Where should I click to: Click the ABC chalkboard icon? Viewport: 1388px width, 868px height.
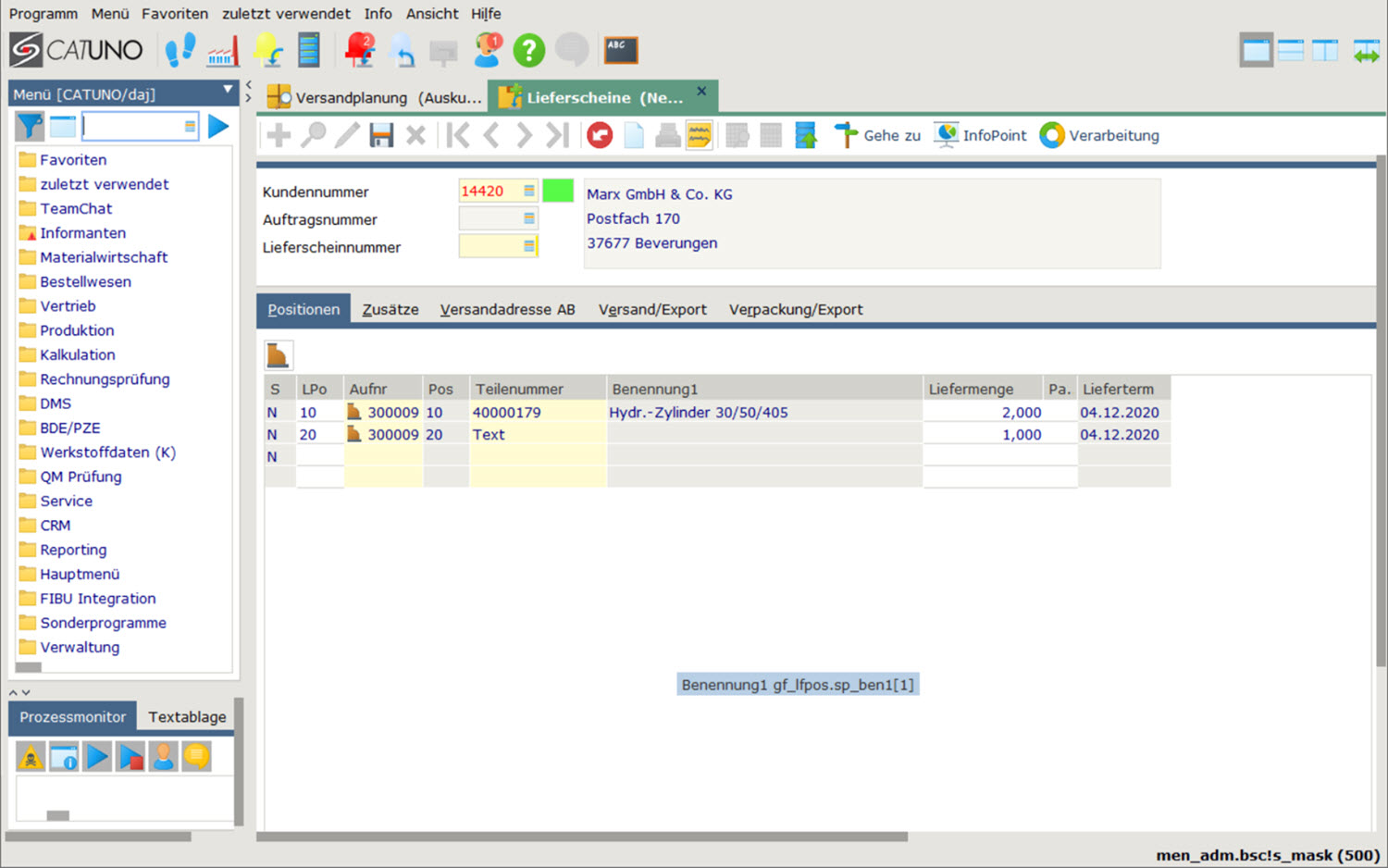coord(621,50)
